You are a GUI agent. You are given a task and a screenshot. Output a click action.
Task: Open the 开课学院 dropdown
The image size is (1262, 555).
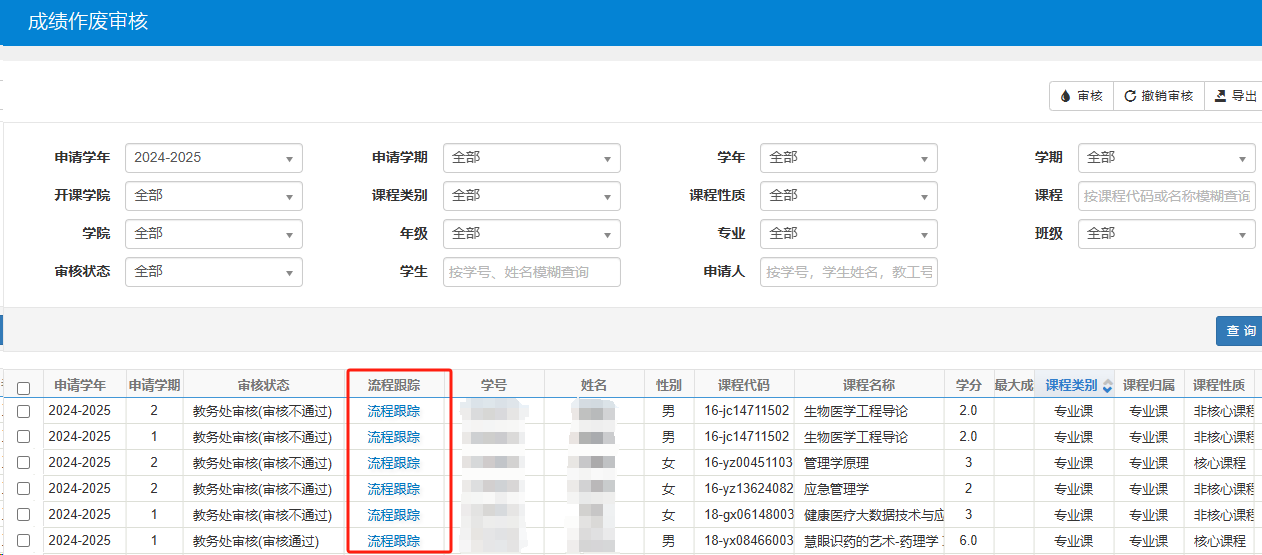point(213,196)
